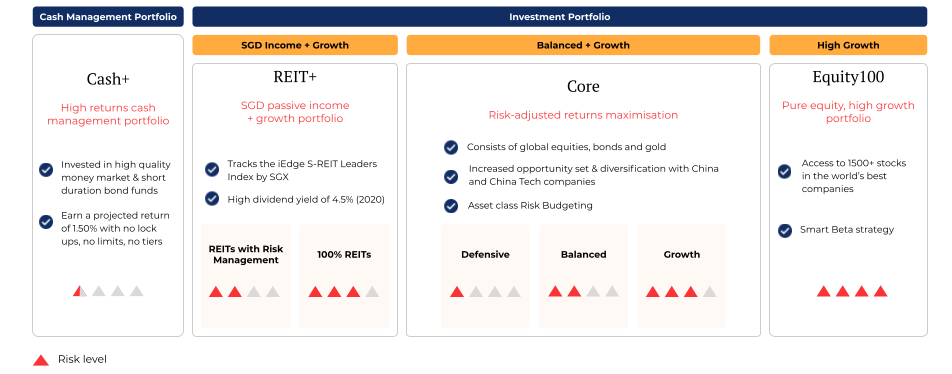Click checkmark beside money market funds bullet
Screen dimensions: 952x374
(46, 170)
